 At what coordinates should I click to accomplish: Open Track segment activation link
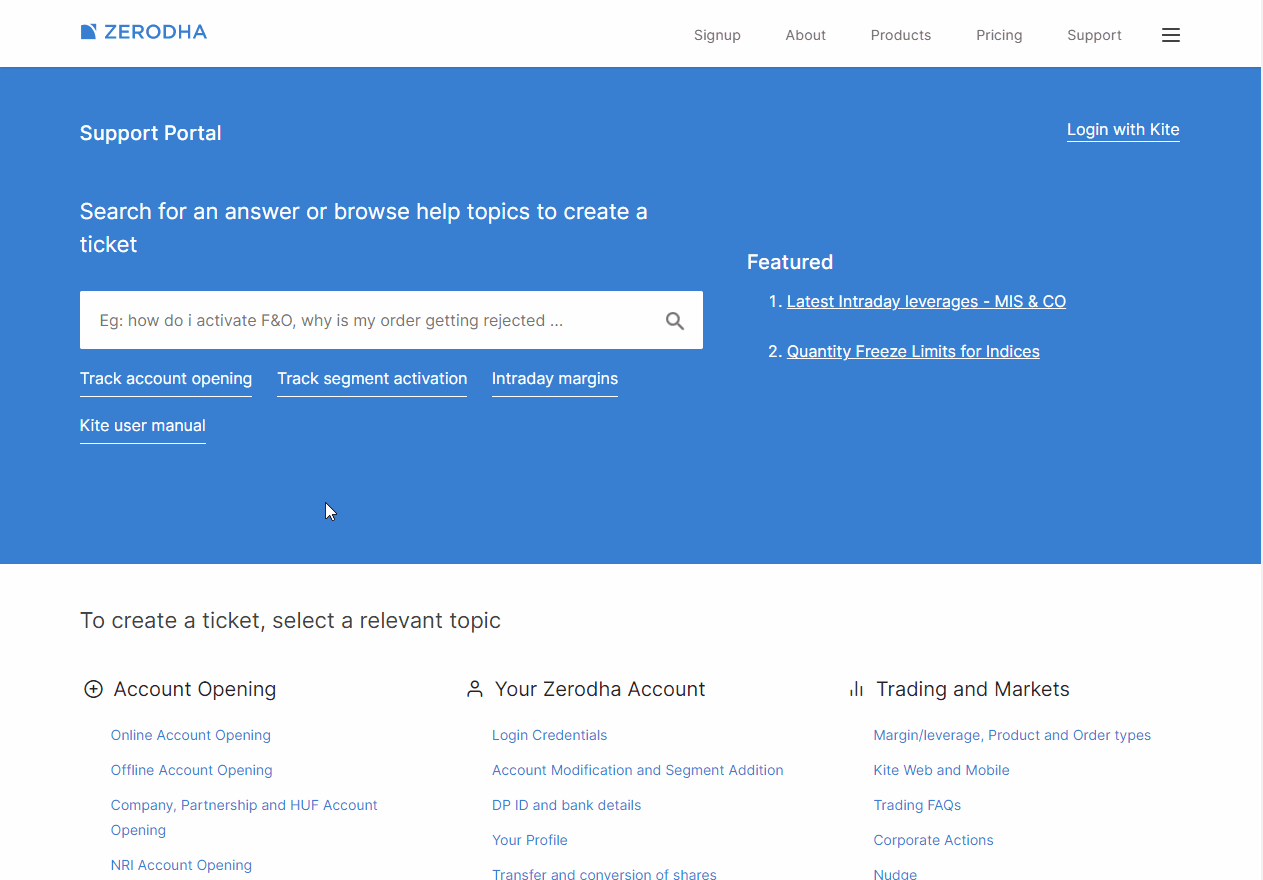pyautogui.click(x=372, y=379)
